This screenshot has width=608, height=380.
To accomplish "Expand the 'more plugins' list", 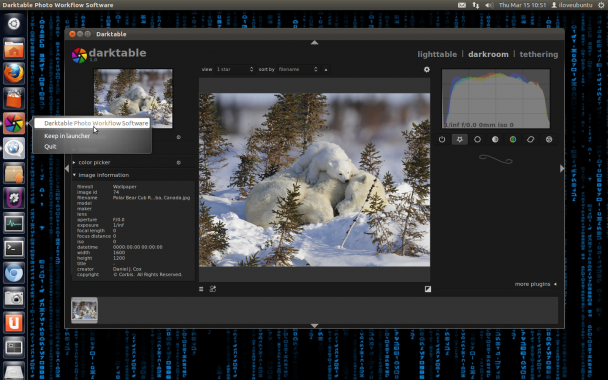I will coord(535,284).
